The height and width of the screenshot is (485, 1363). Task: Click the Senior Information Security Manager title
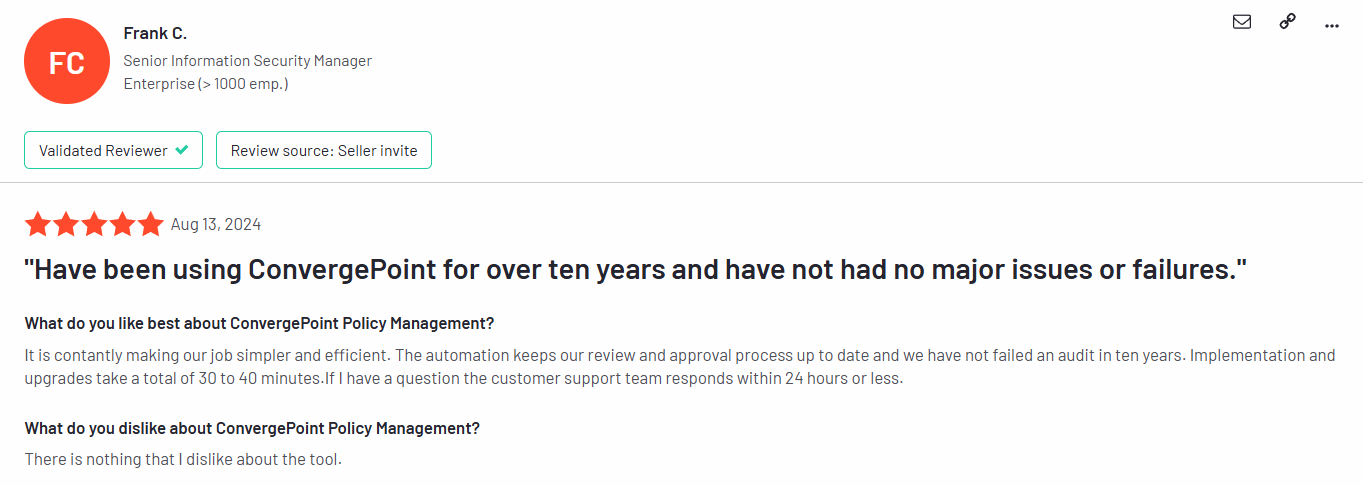point(247,61)
